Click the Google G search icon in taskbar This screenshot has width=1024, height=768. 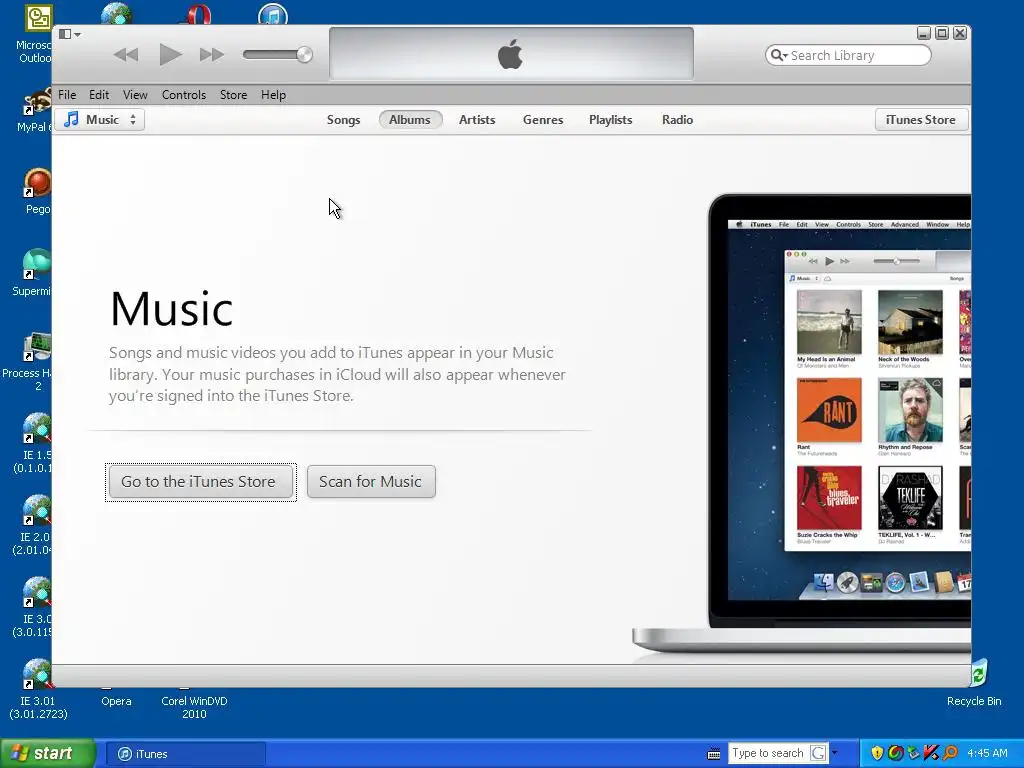[818, 753]
